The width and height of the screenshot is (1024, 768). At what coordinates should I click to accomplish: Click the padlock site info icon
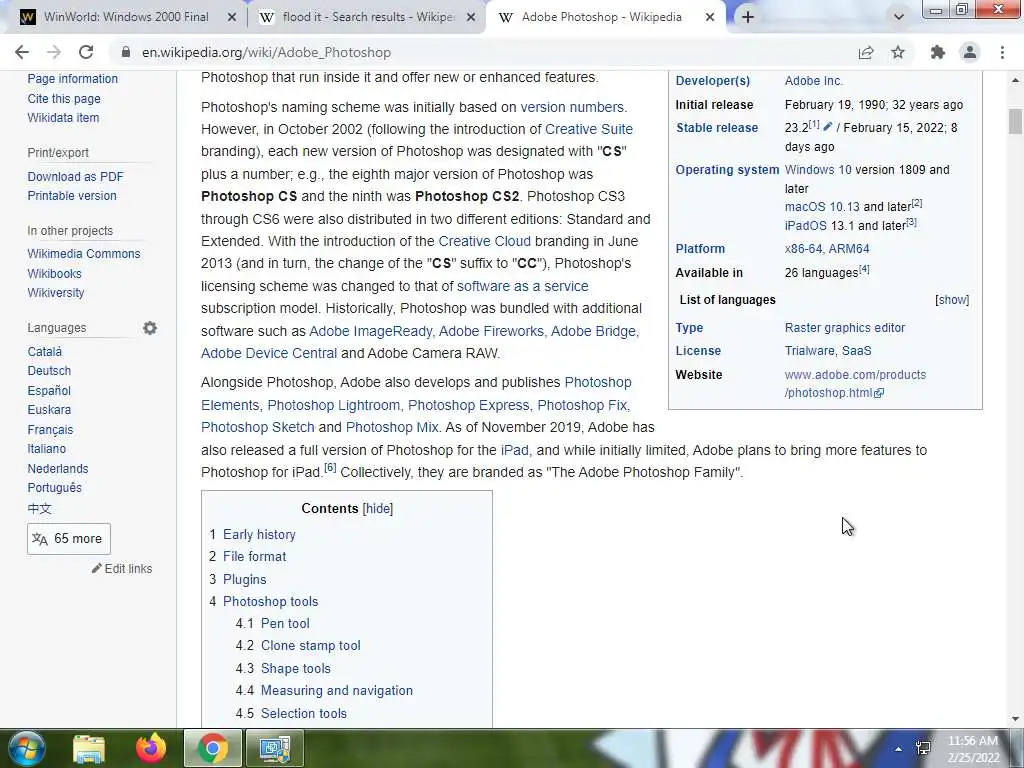pyautogui.click(x=126, y=52)
